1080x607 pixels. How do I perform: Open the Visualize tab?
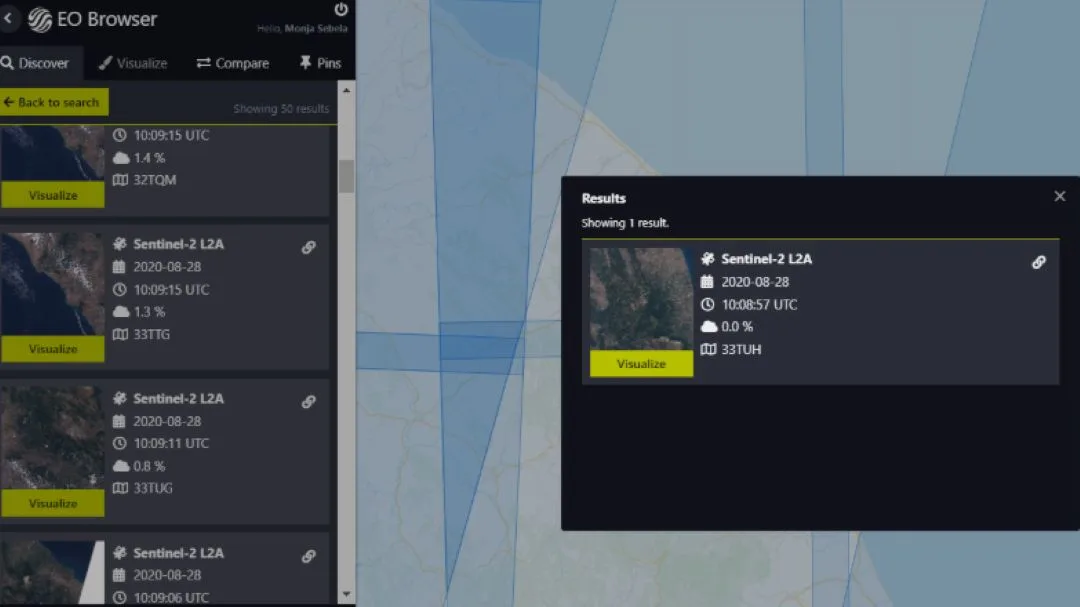point(132,63)
